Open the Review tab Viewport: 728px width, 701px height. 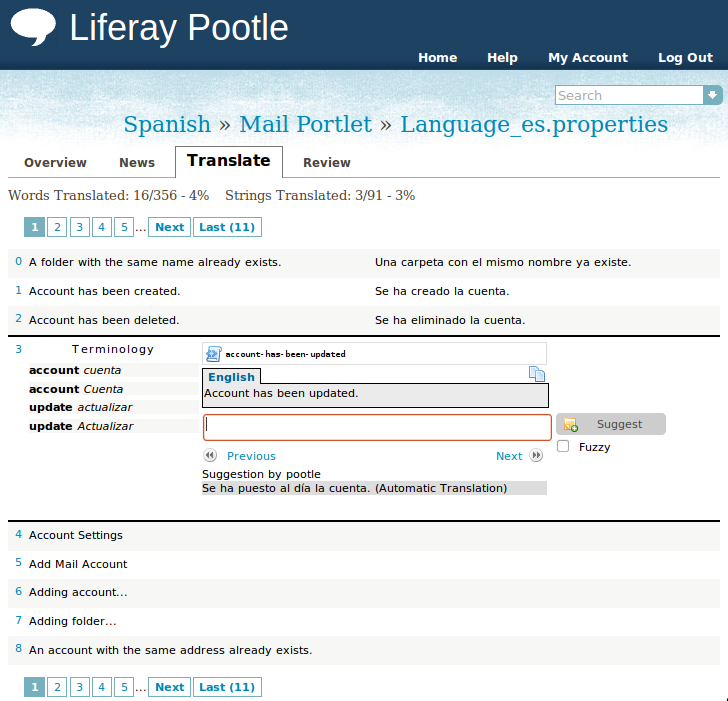(327, 162)
